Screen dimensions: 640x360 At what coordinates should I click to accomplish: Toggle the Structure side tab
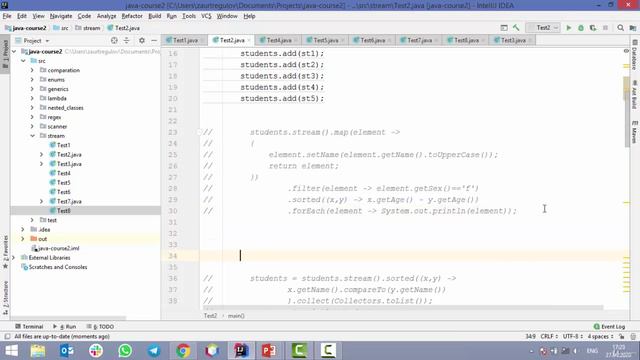[x=5, y=298]
